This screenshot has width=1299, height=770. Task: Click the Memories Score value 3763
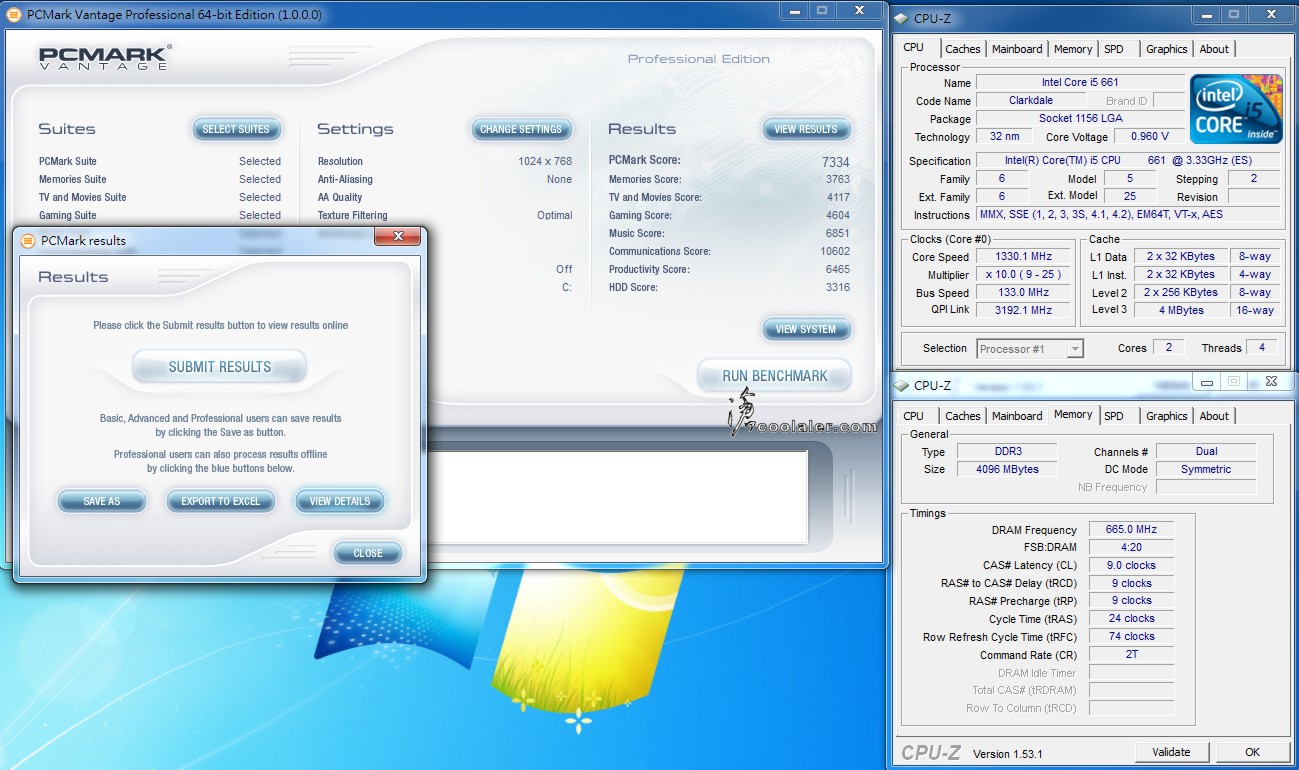click(838, 179)
